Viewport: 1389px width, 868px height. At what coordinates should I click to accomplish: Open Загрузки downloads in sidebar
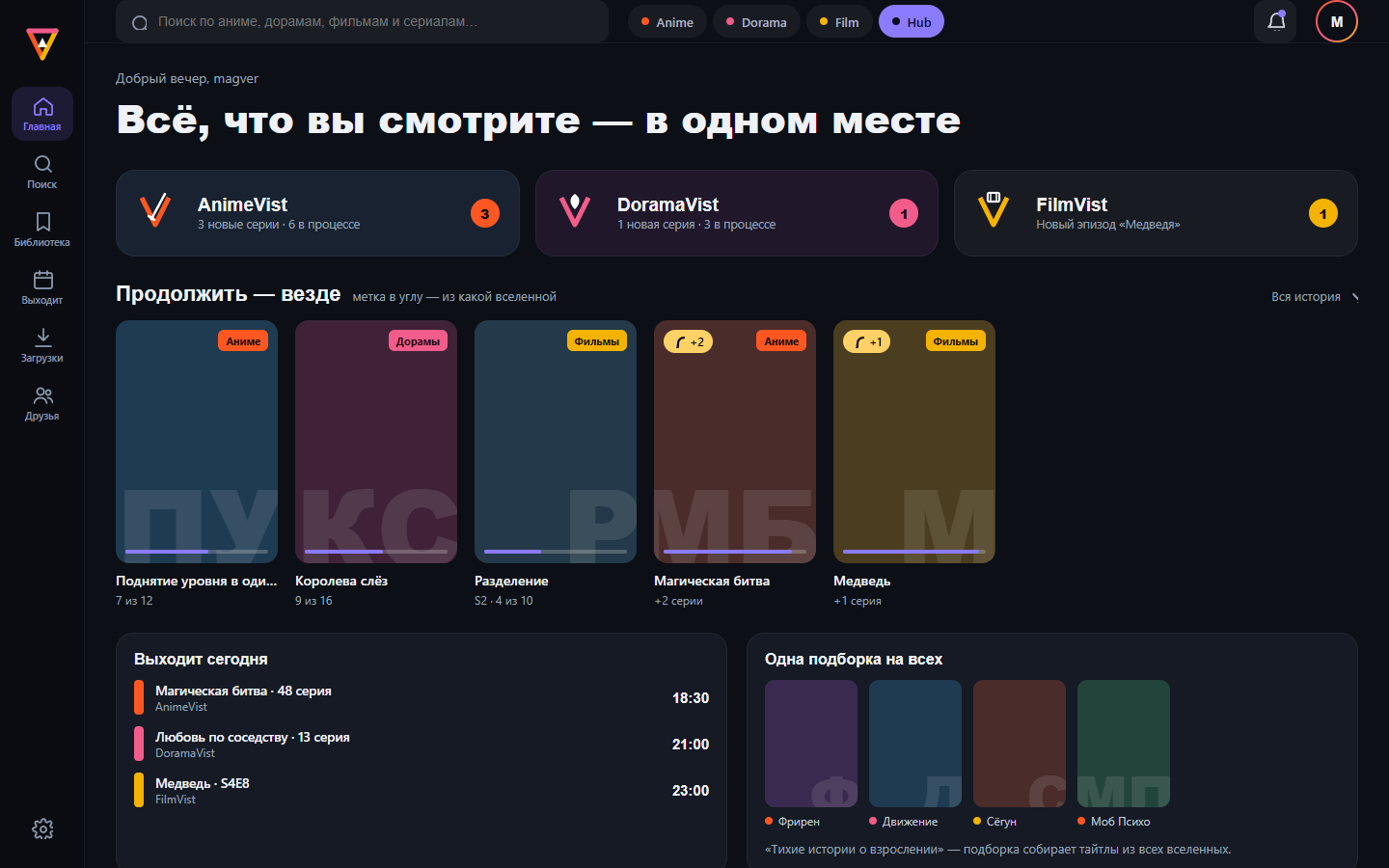[42, 345]
